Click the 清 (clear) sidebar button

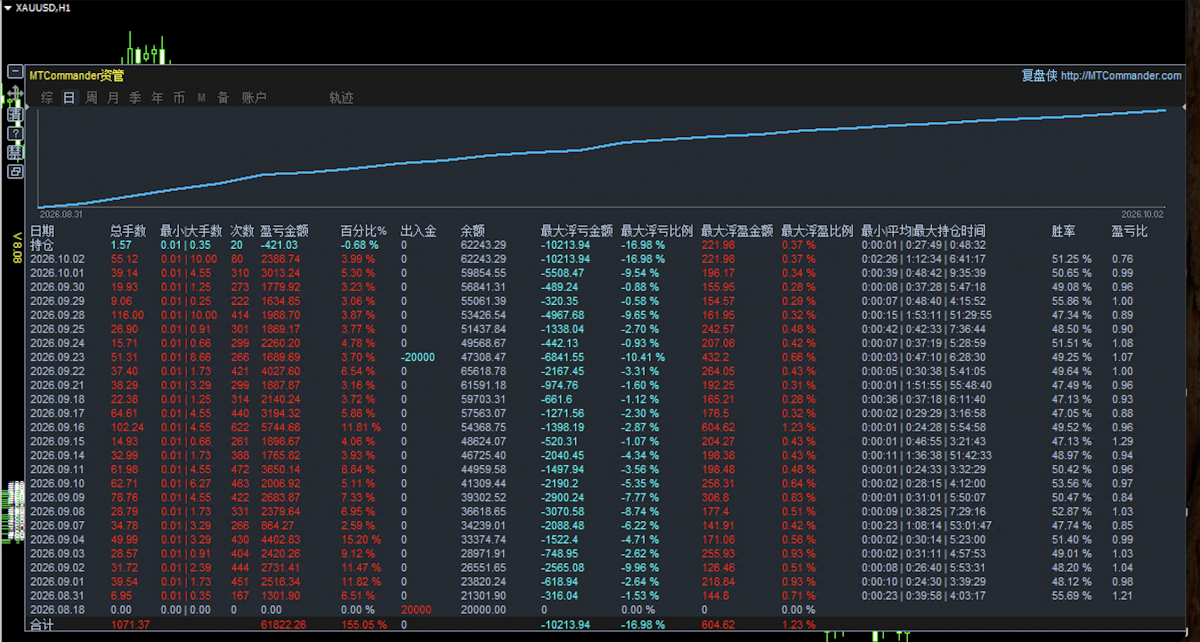(15, 115)
